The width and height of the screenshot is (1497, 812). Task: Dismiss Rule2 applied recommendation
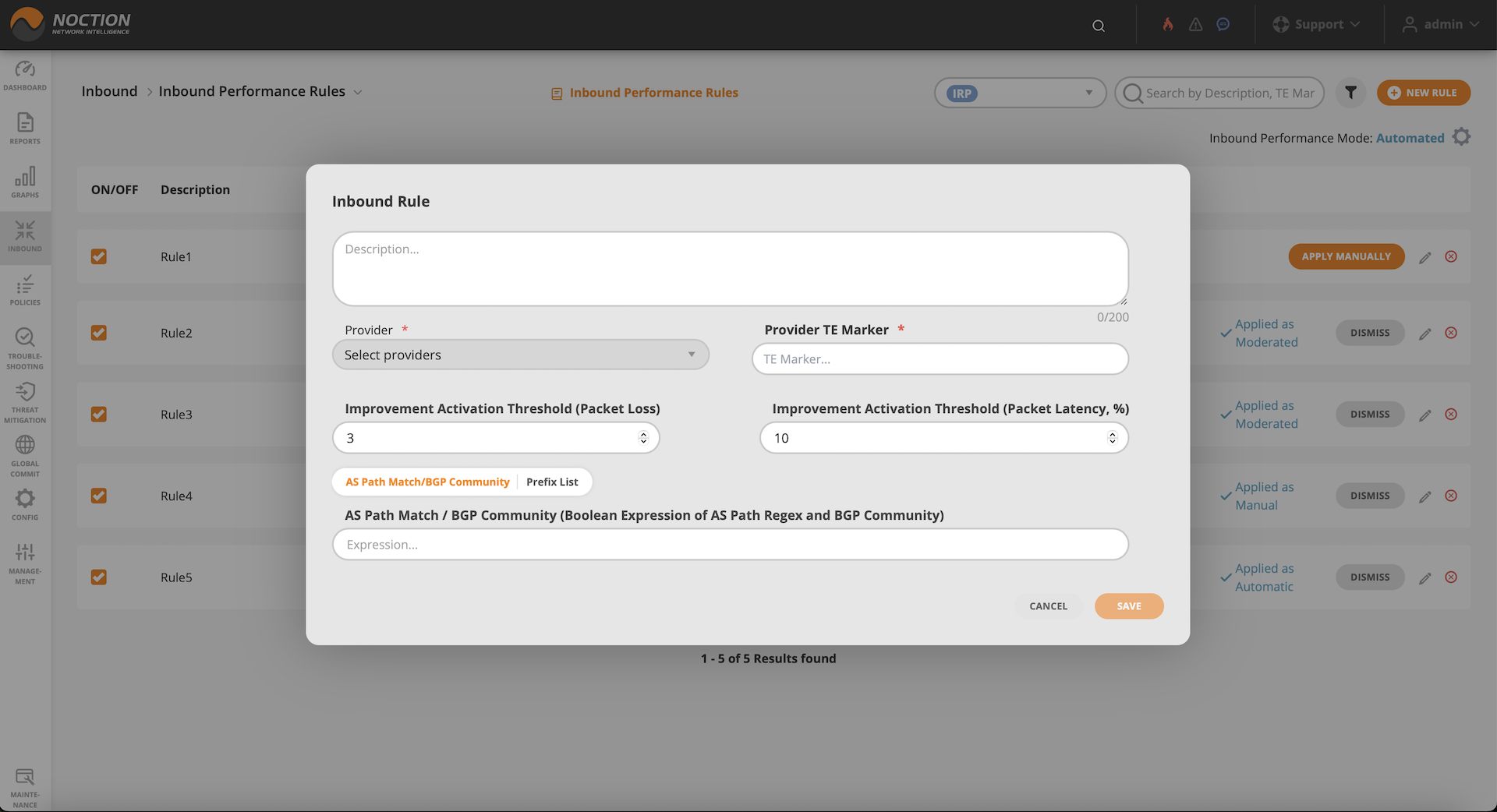(1370, 333)
